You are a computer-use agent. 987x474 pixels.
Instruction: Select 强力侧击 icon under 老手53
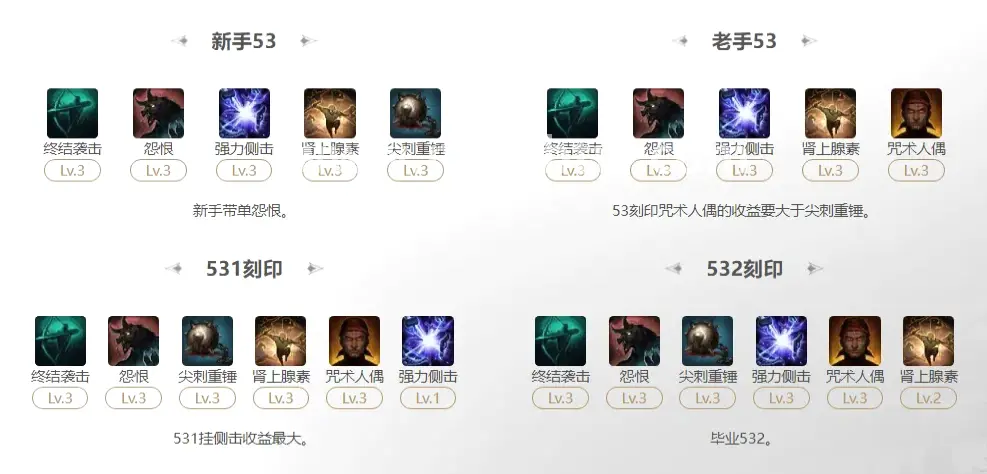pyautogui.click(x=745, y=113)
